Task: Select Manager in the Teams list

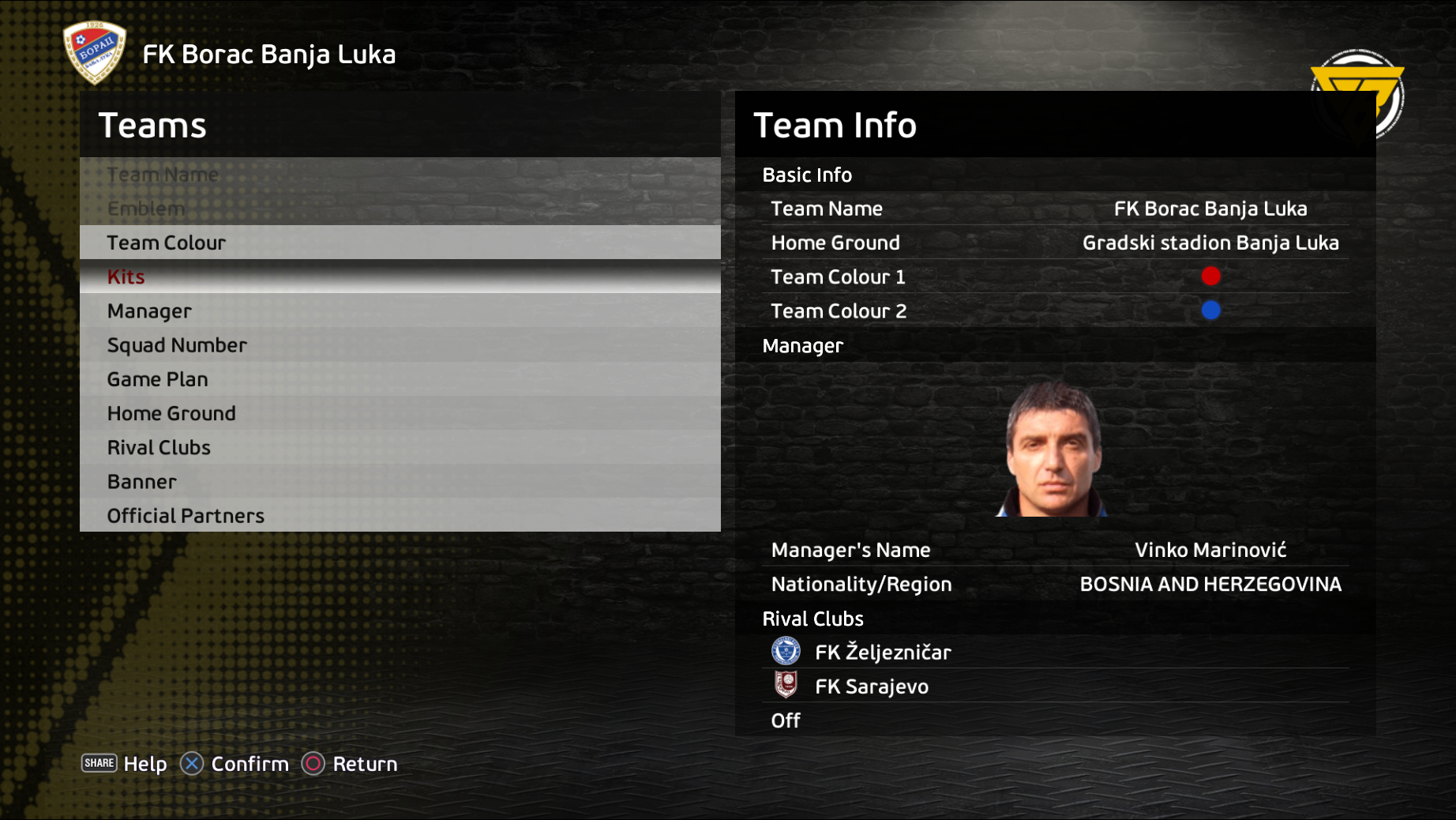Action: coord(400,310)
